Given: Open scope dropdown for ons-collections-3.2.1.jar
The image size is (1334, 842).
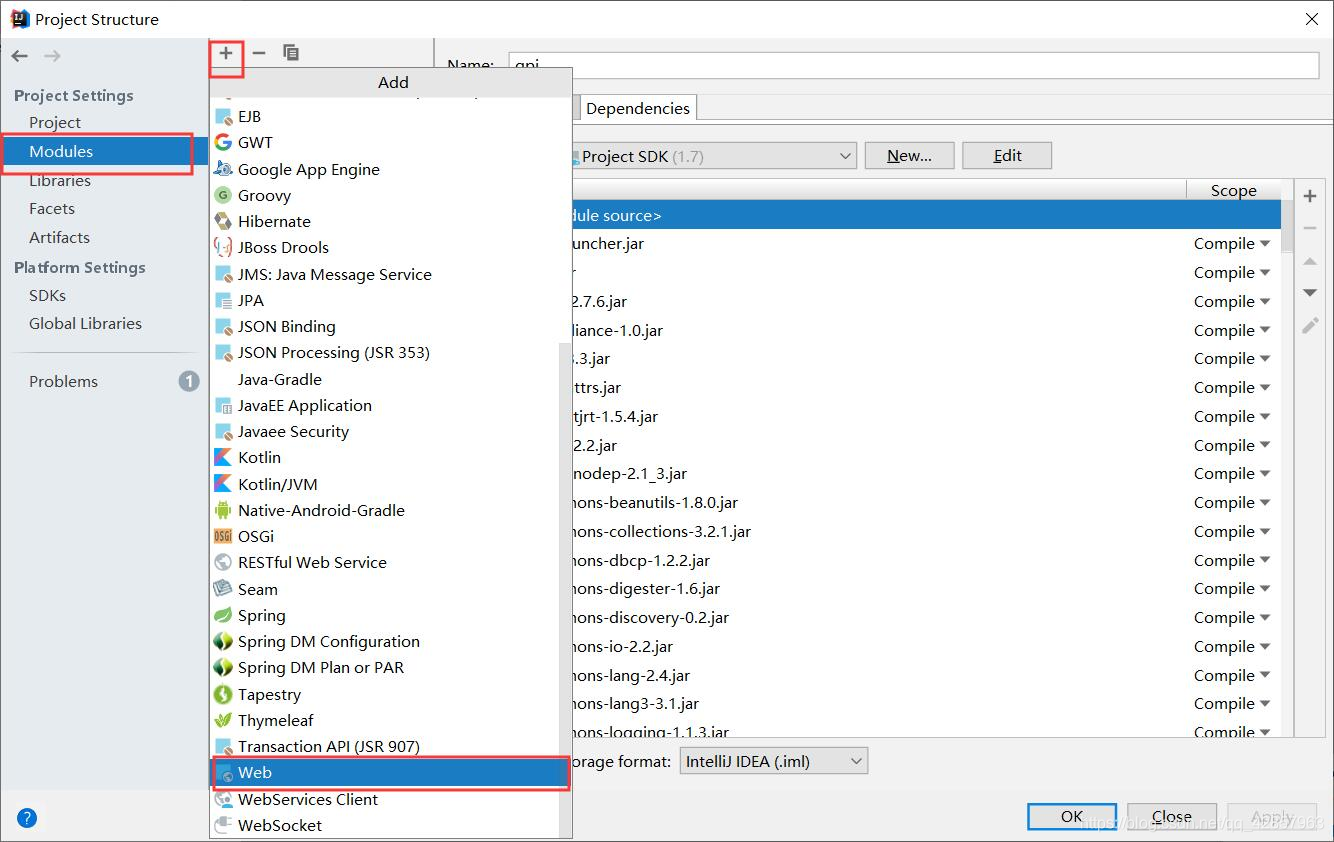Looking at the screenshot, I should 1232,531.
